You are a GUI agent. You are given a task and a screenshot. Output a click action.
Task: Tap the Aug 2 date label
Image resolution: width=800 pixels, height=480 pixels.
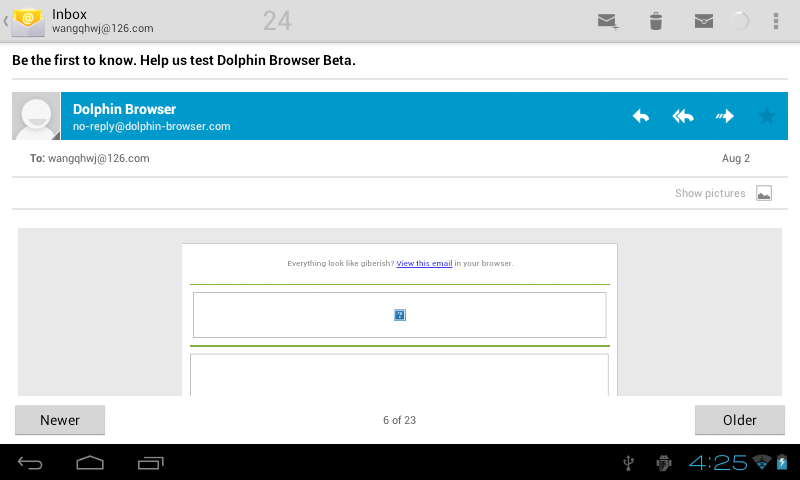[736, 158]
